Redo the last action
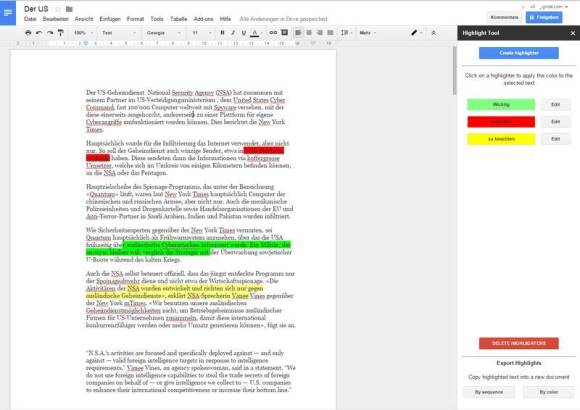This screenshot has height=410, width=580. click(50, 33)
